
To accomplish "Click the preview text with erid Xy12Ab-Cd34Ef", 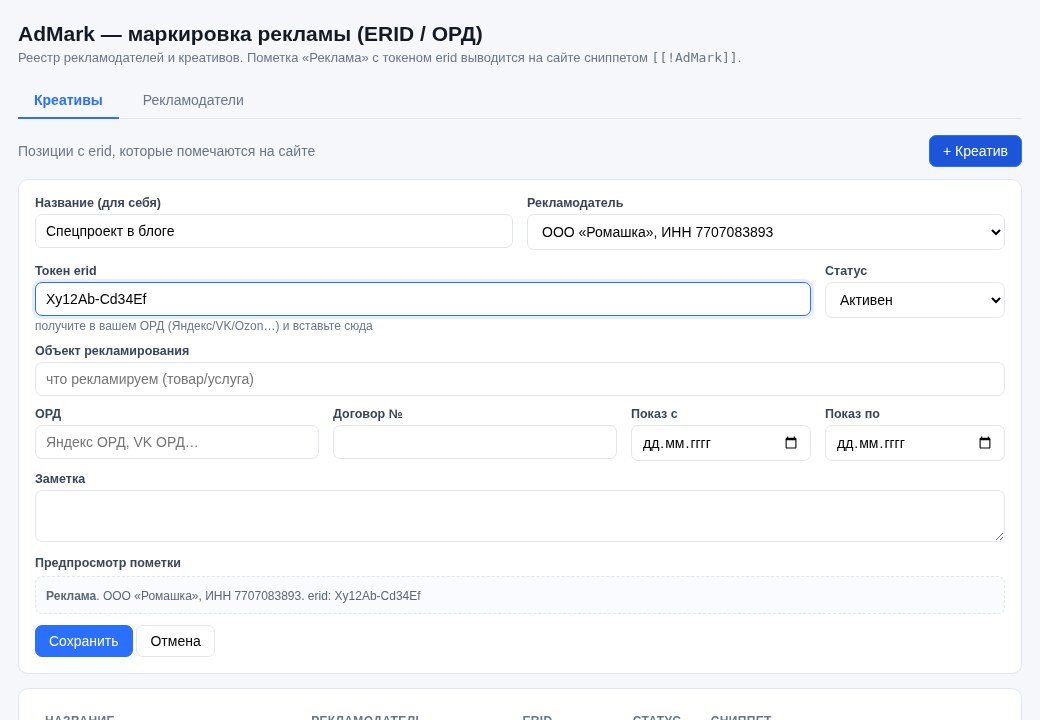I will tap(233, 595).
